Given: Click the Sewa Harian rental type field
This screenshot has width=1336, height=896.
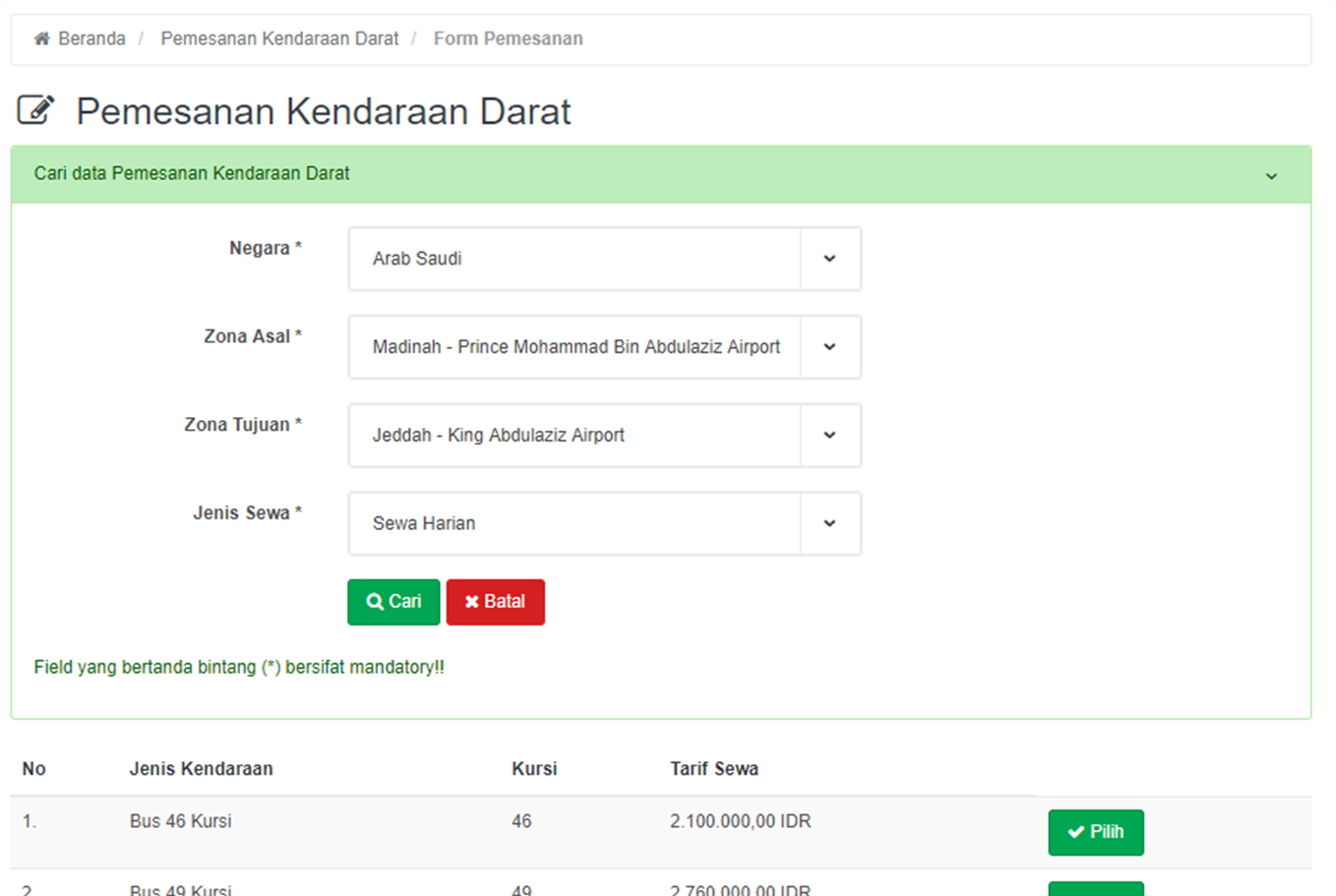Looking at the screenshot, I should pos(575,523).
